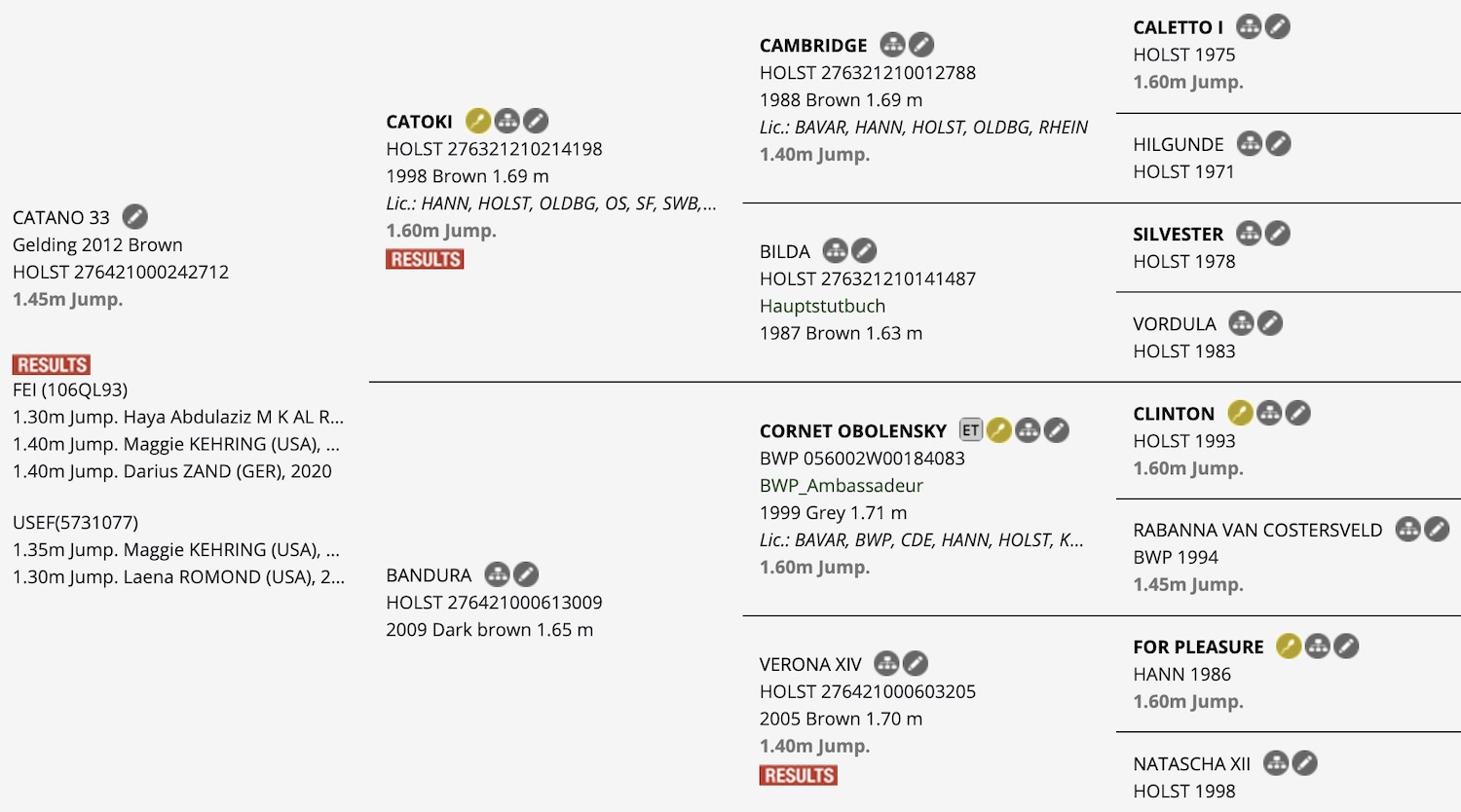The image size is (1461, 812).
Task: Click the Hauptstutbuch link under BILDA
Action: click(x=823, y=306)
